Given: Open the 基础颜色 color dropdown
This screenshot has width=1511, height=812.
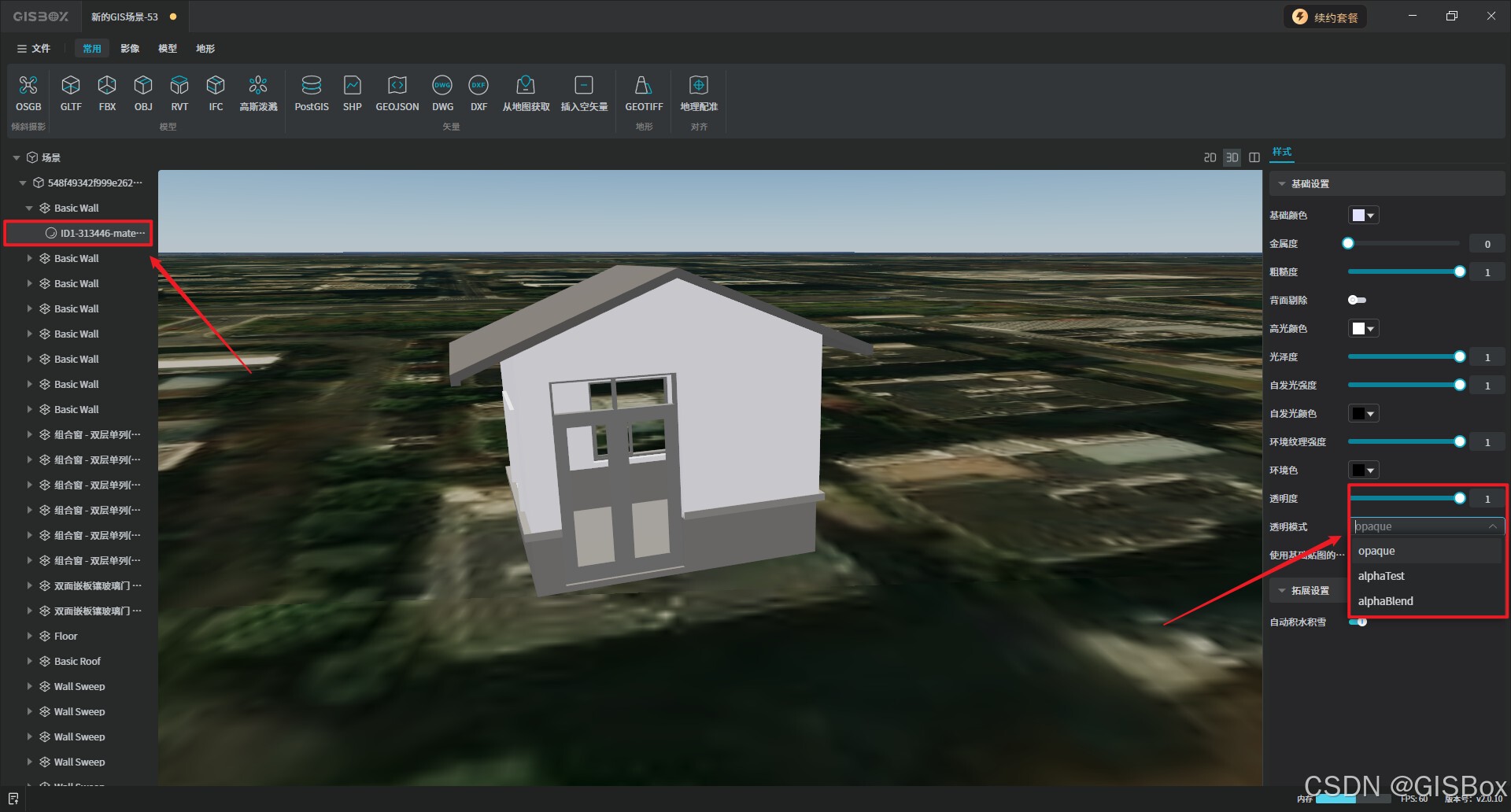Looking at the screenshot, I should (x=1364, y=215).
